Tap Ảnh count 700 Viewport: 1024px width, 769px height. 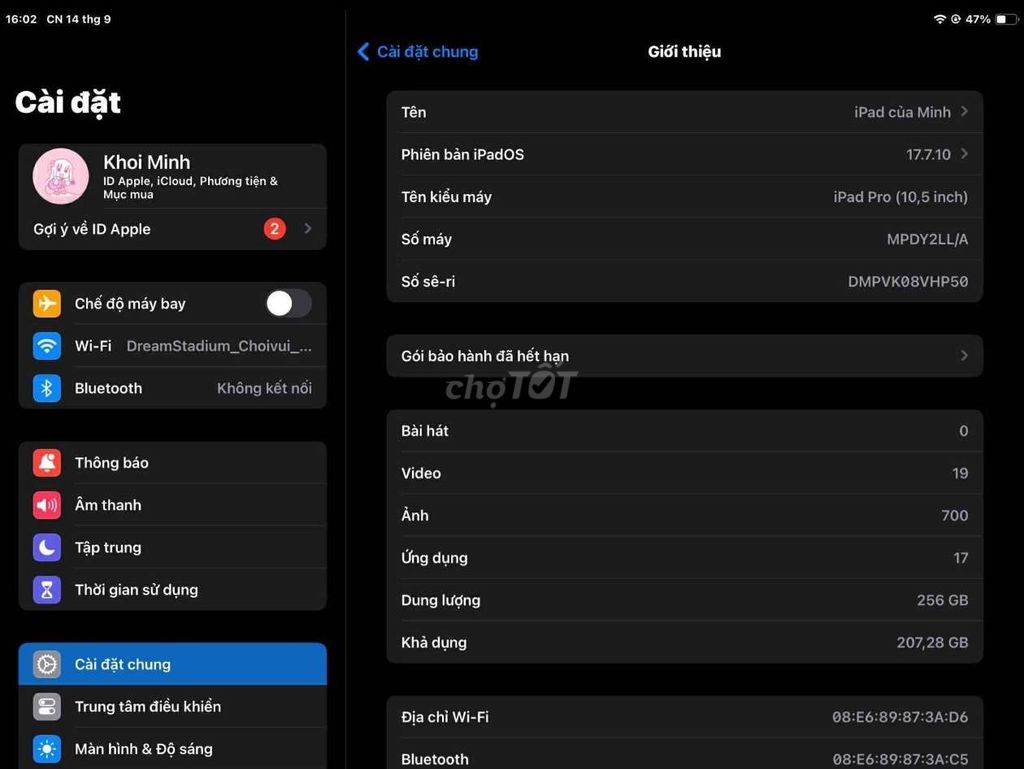pyautogui.click(x=955, y=516)
